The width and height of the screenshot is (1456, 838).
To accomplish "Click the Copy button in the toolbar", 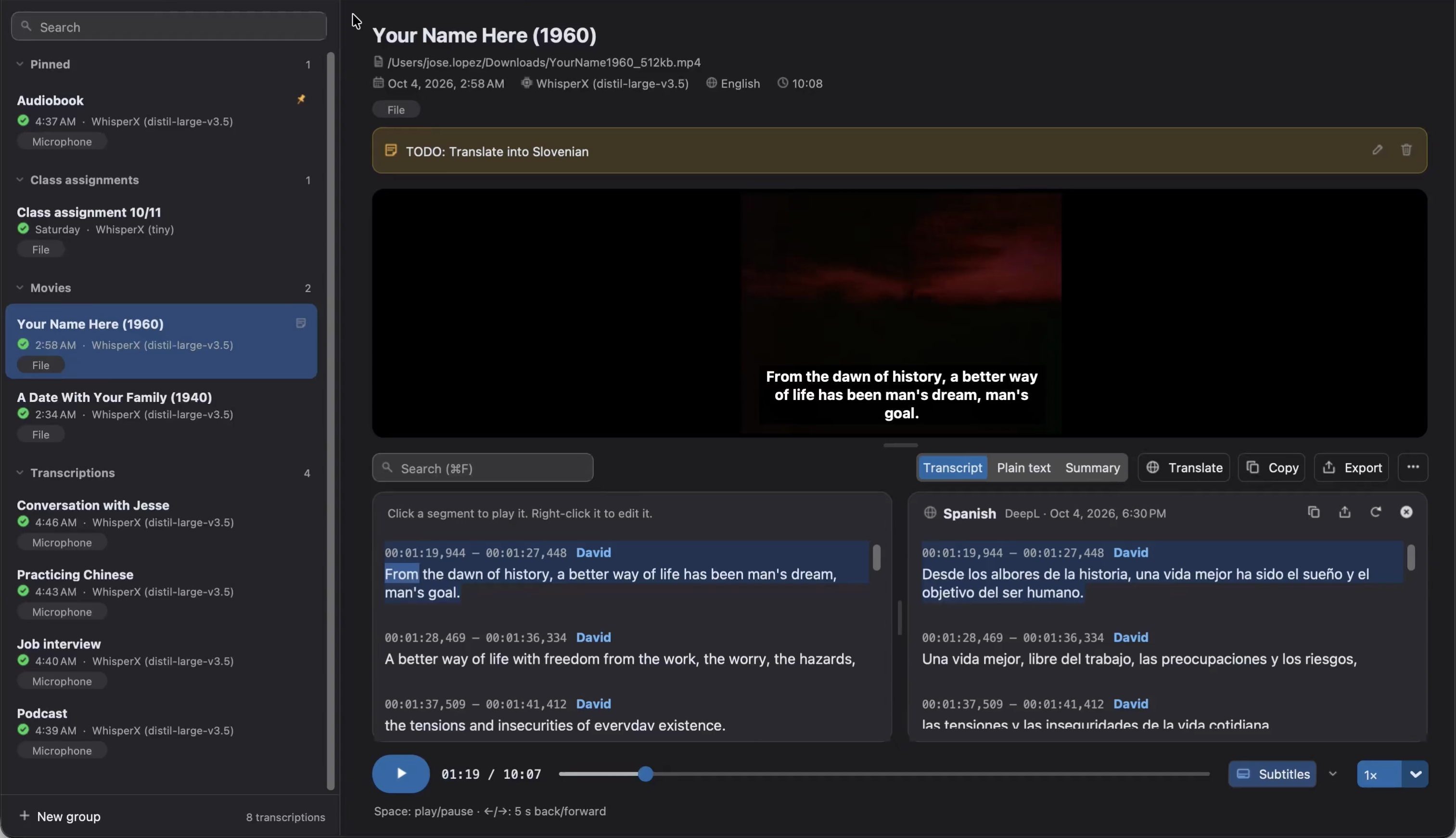I will [x=1271, y=467].
